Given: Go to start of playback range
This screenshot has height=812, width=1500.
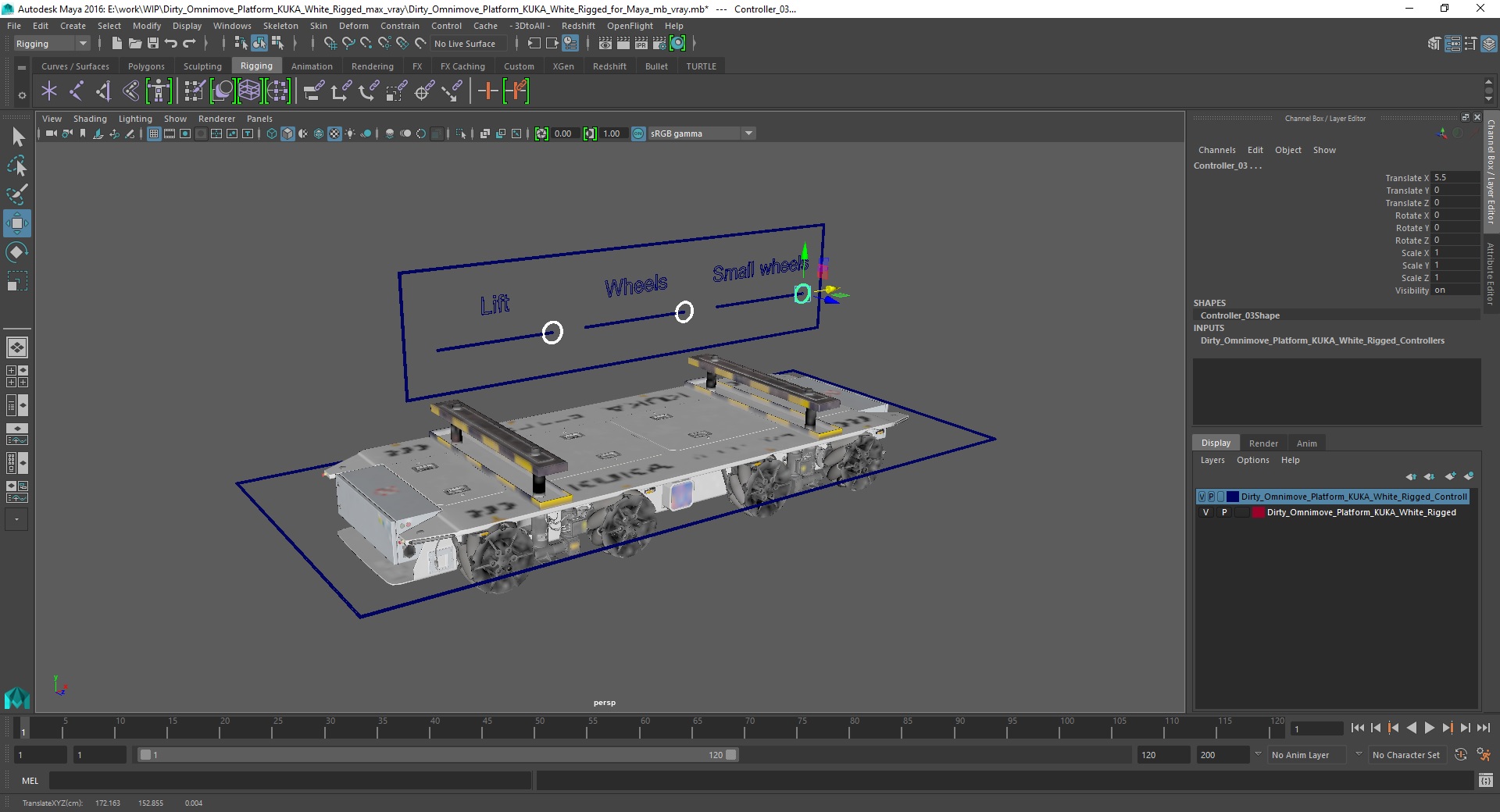Looking at the screenshot, I should coord(1357,728).
